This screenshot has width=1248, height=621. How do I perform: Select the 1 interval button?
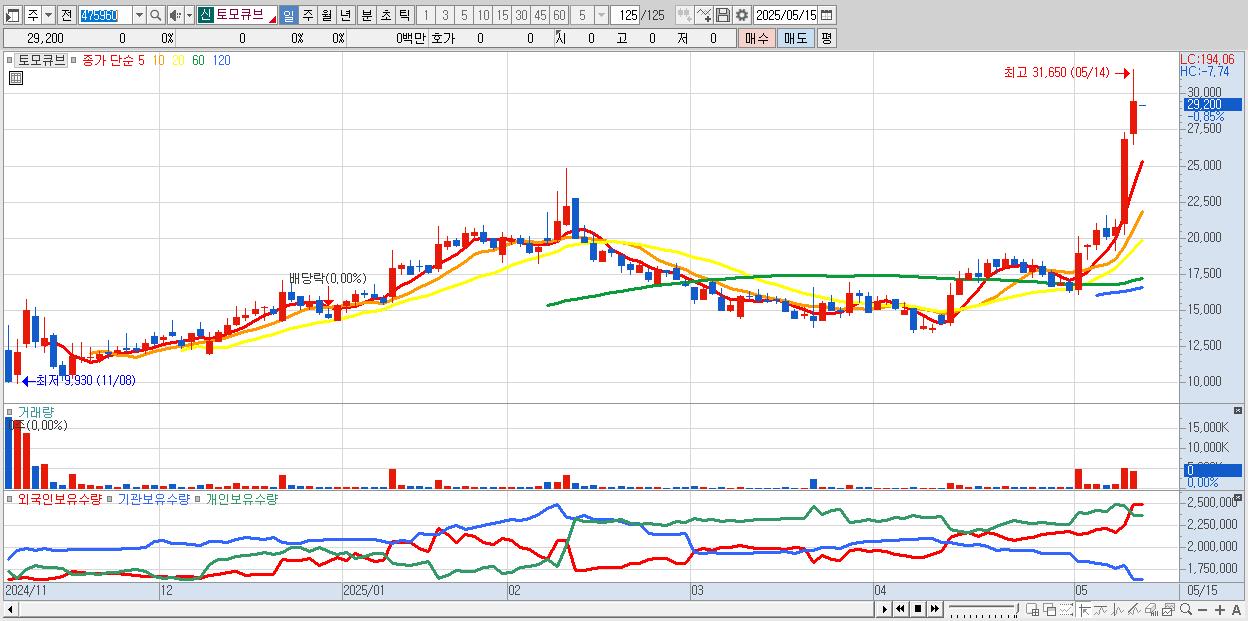pyautogui.click(x=426, y=15)
